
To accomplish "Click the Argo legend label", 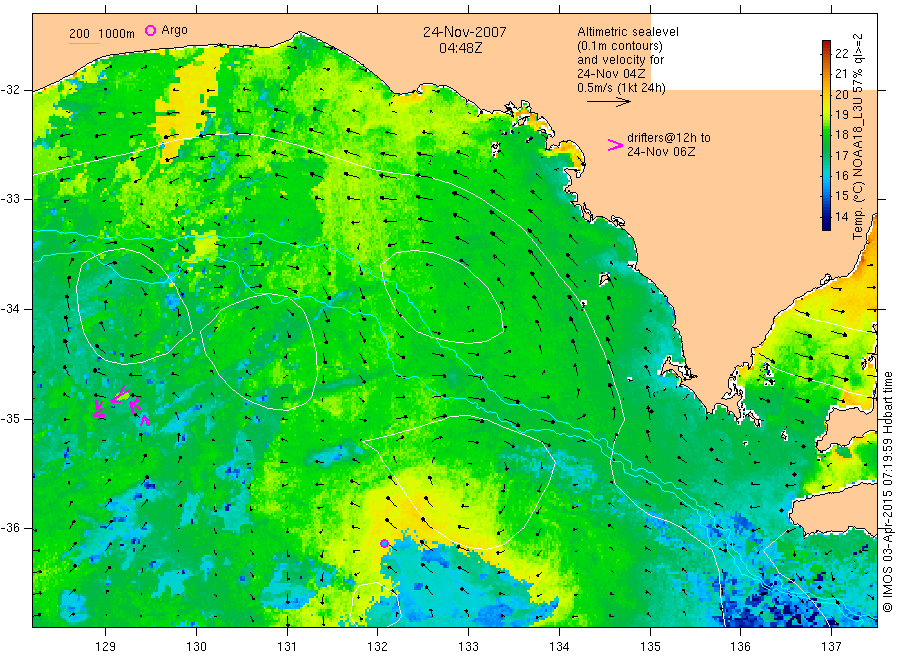I will 174,30.
